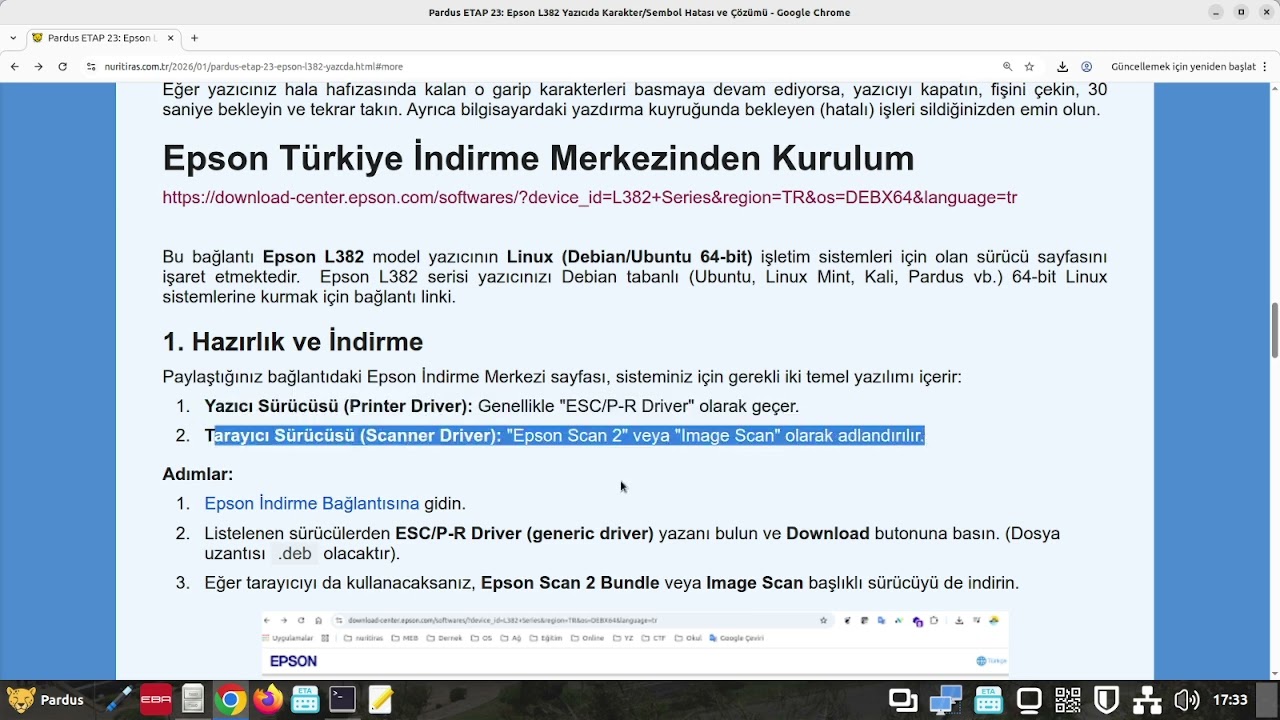
Task: Reload the current page
Action: [x=62, y=66]
